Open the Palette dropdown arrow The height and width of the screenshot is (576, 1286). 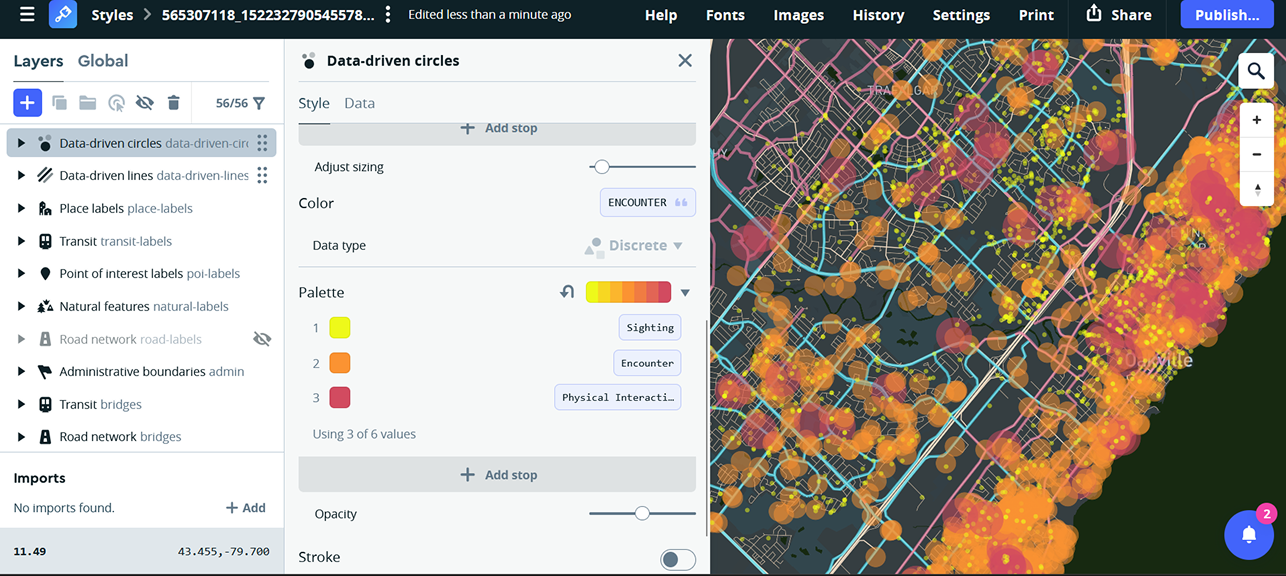coord(685,291)
